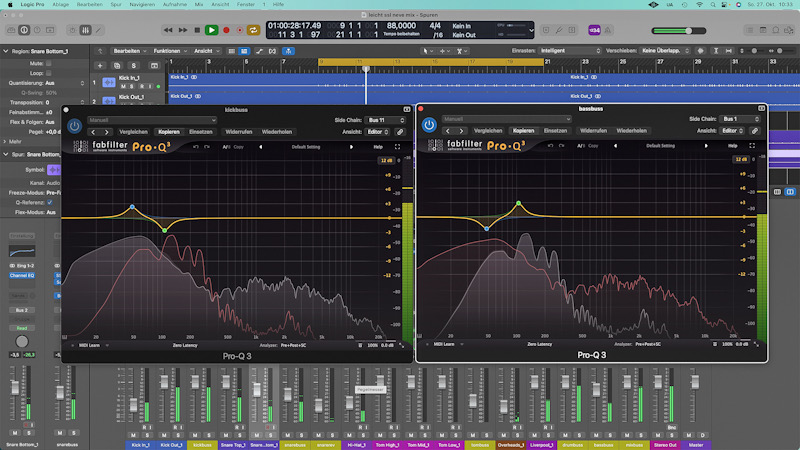800x450 pixels.
Task: Open the Editors pencil button
Action: 98,30
